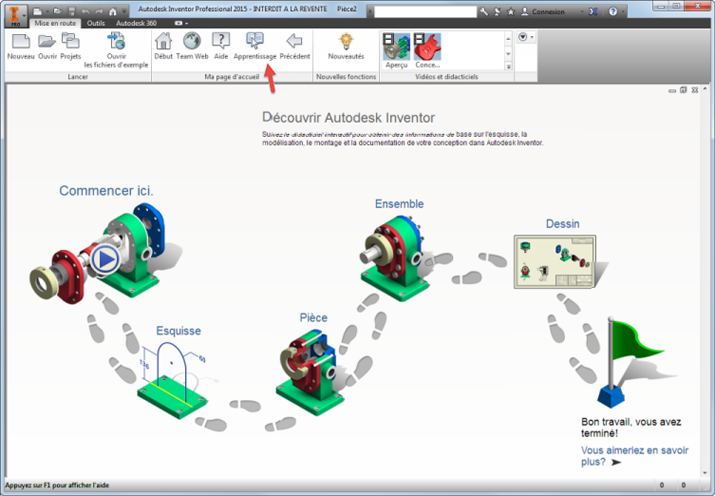This screenshot has width=715, height=496.
Task: Click Vous aimeriez en savoir plus link
Action: tap(634, 456)
